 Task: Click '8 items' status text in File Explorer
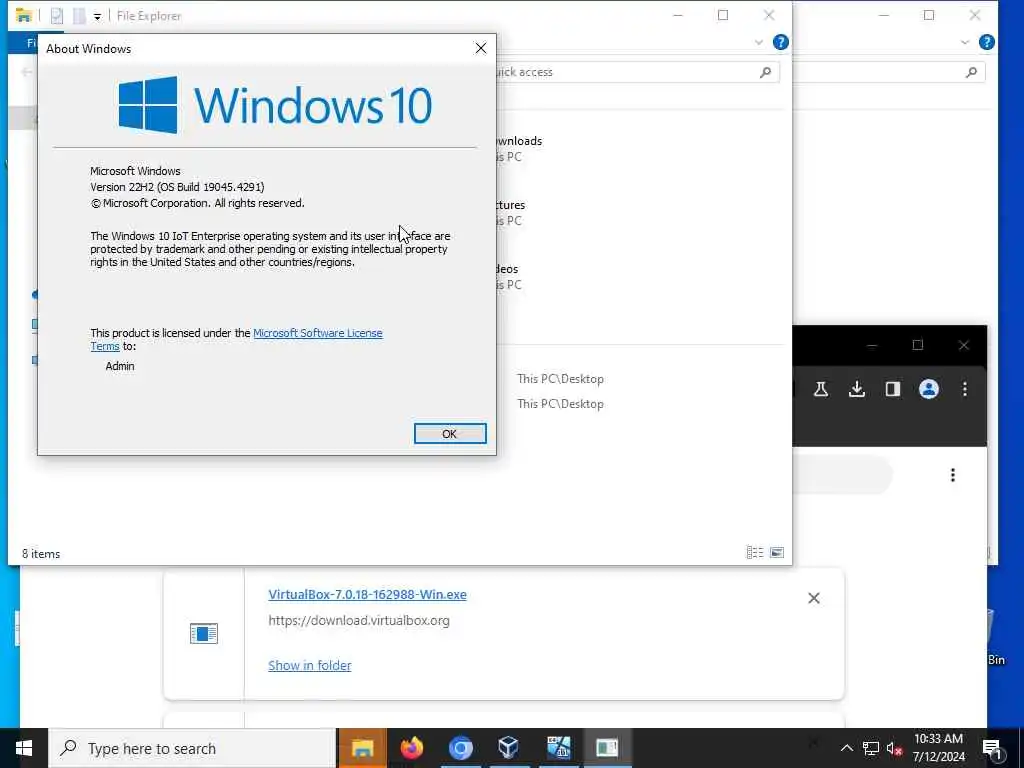(x=41, y=554)
